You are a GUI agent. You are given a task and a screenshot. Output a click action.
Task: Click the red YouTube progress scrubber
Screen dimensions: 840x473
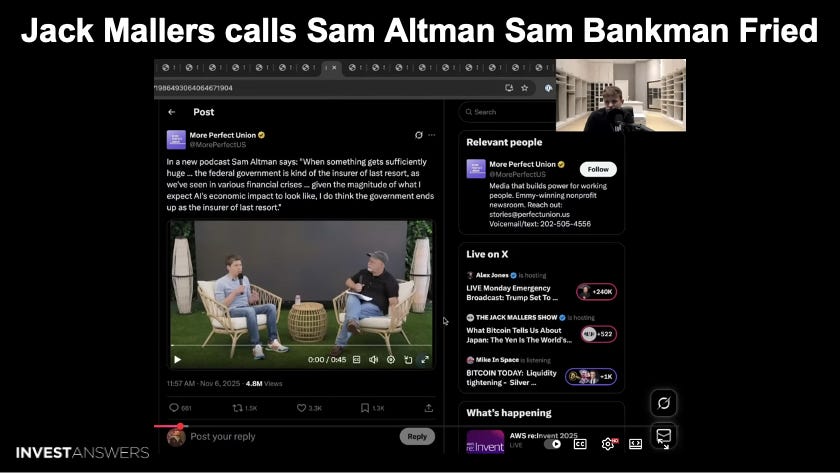point(181,426)
